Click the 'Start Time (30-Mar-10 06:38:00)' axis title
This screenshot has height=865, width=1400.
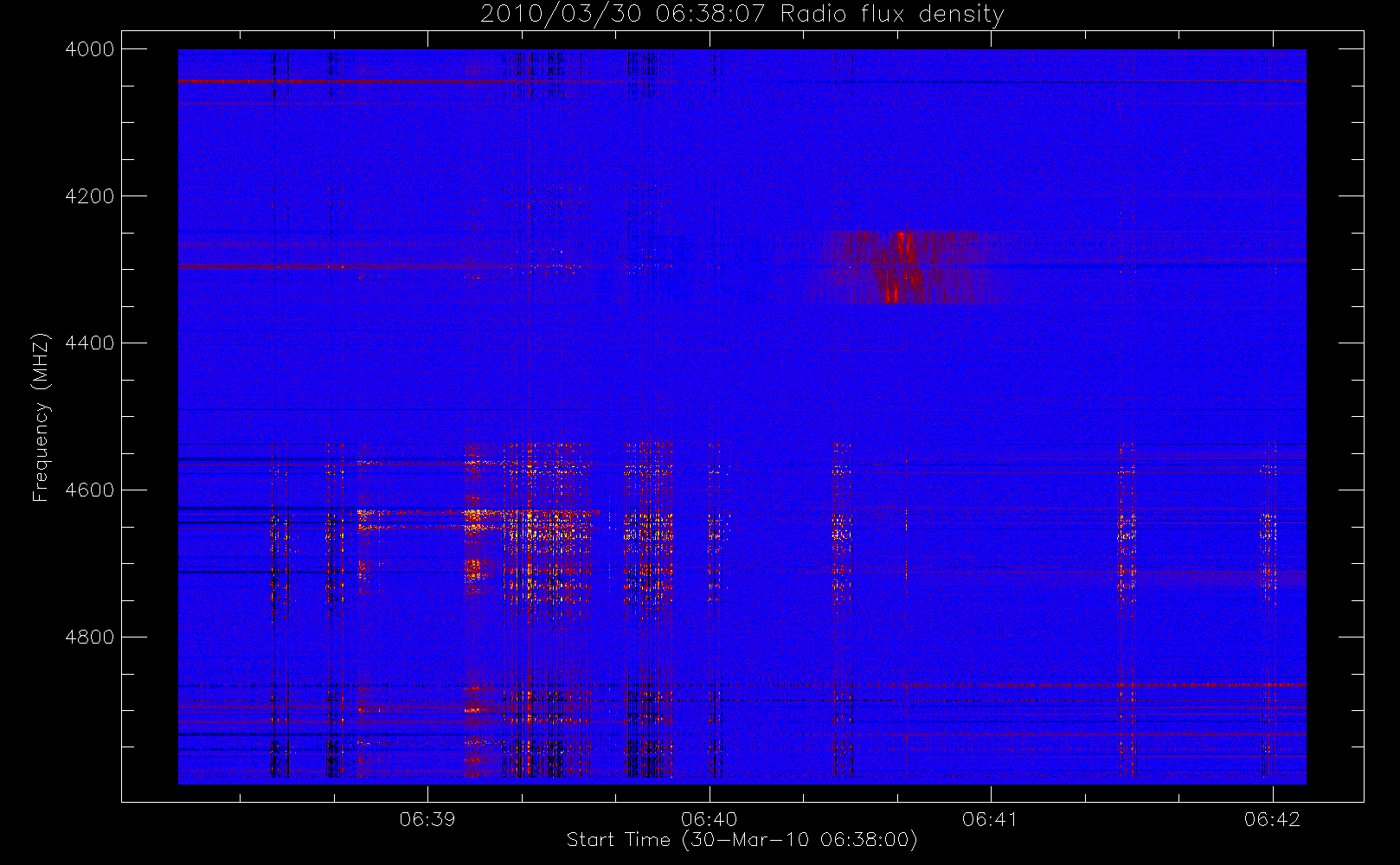point(742,840)
